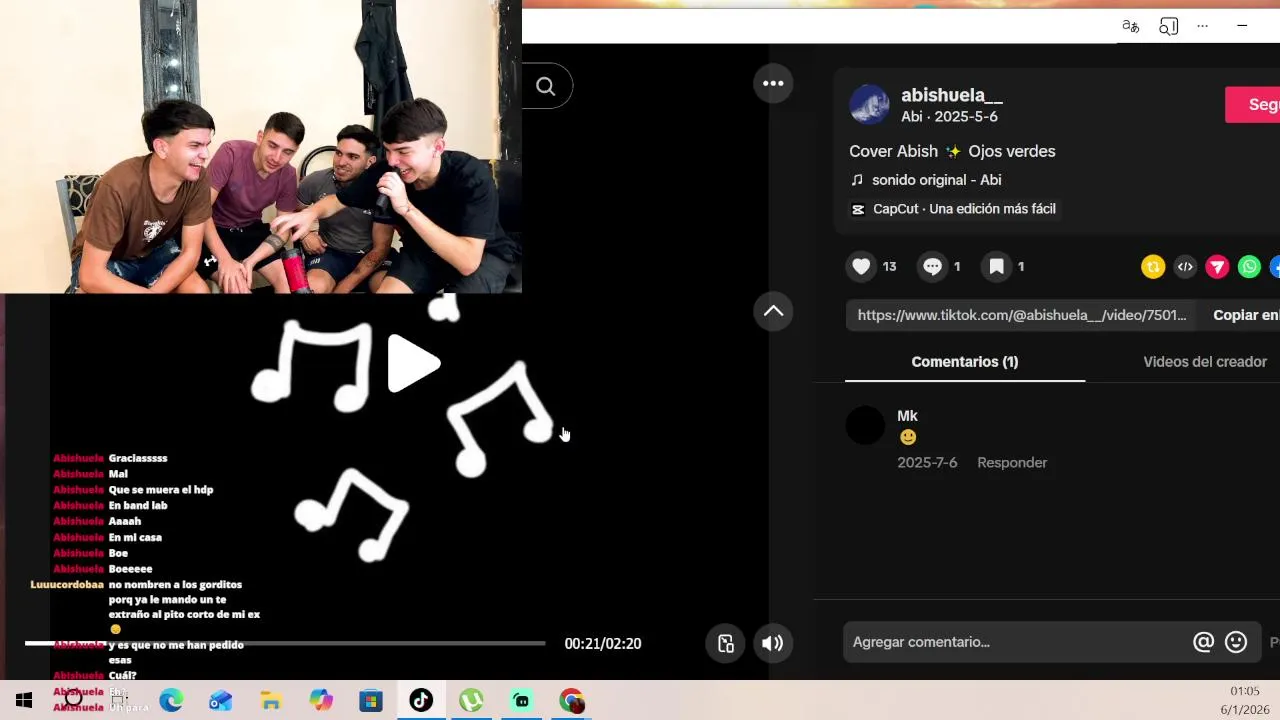Like the video with the heart icon
Image resolution: width=1280 pixels, height=720 pixels.
pos(861,266)
